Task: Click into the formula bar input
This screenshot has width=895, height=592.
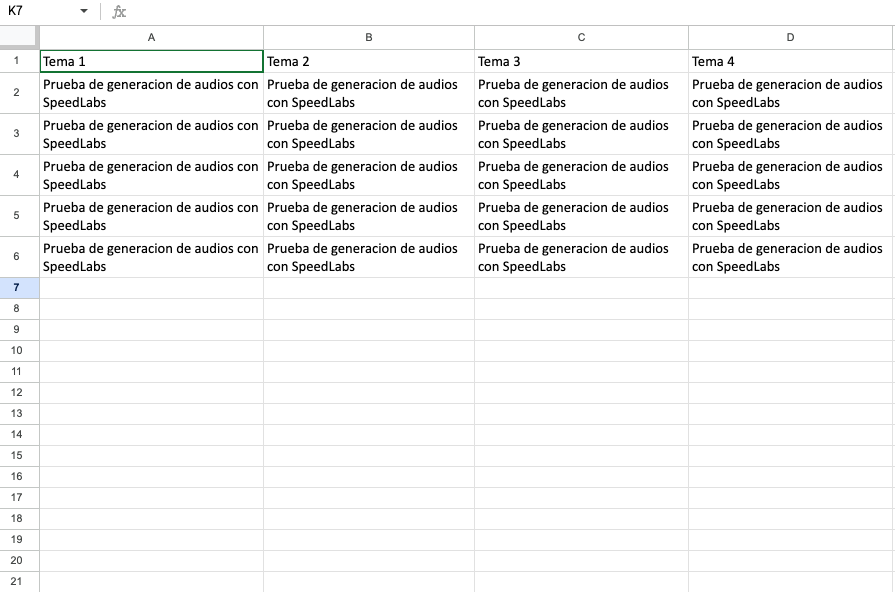Action: tap(500, 11)
